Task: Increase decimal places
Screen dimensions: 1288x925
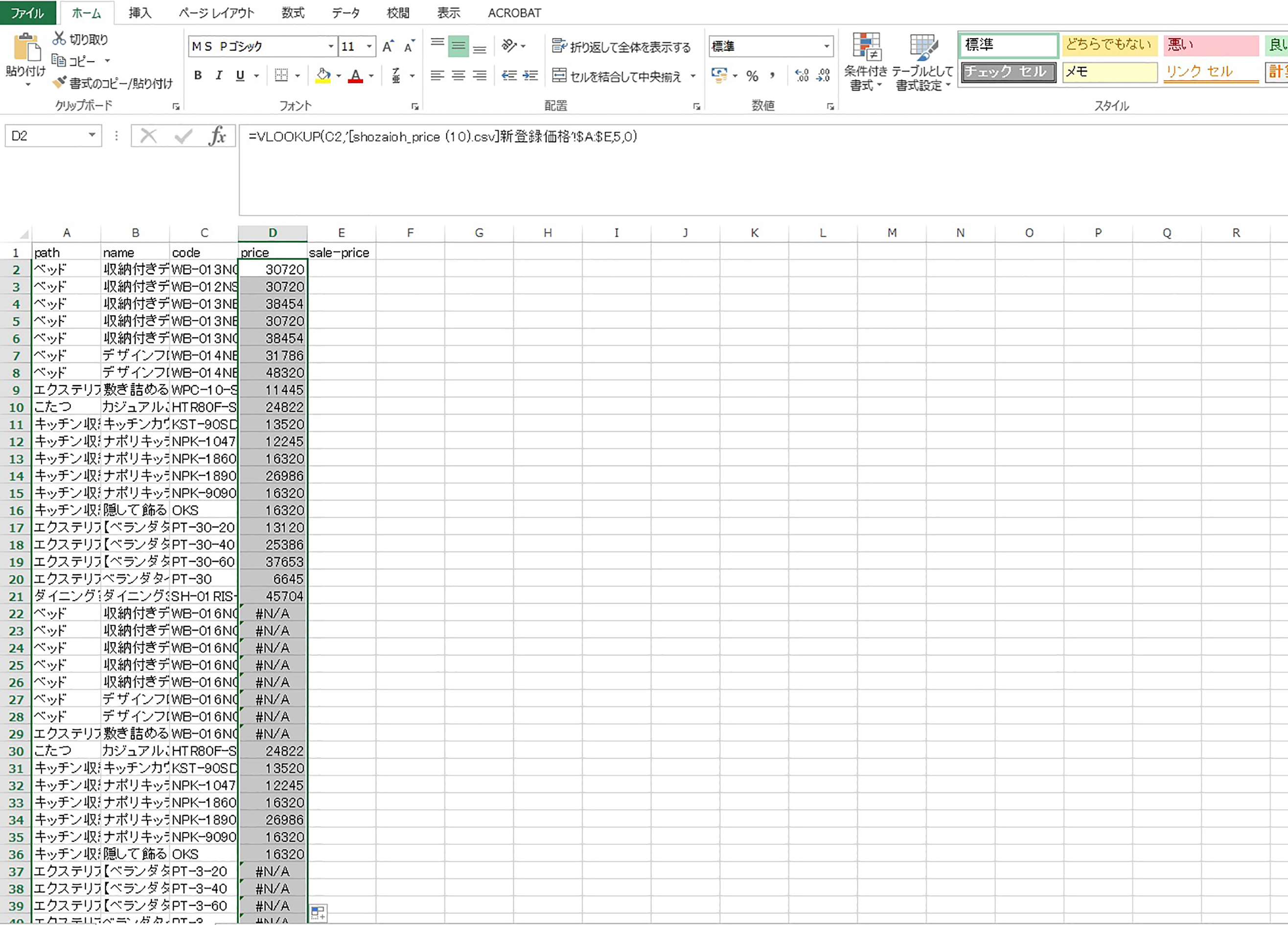Action: 802,75
